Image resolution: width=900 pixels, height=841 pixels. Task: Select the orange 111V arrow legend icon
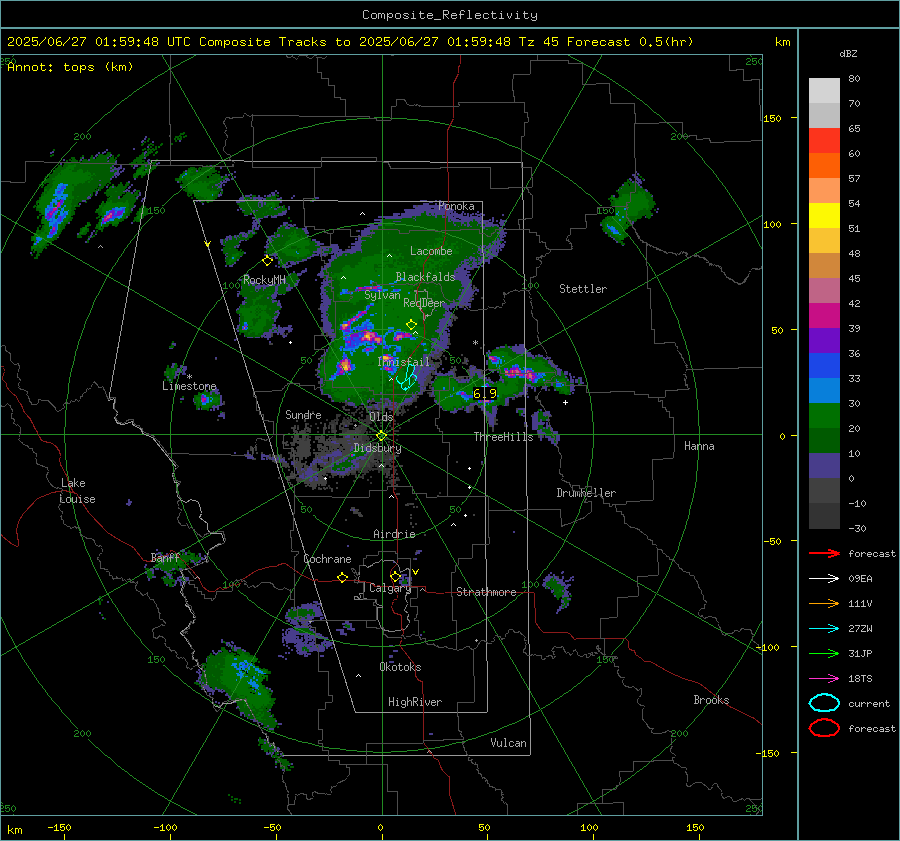824,603
